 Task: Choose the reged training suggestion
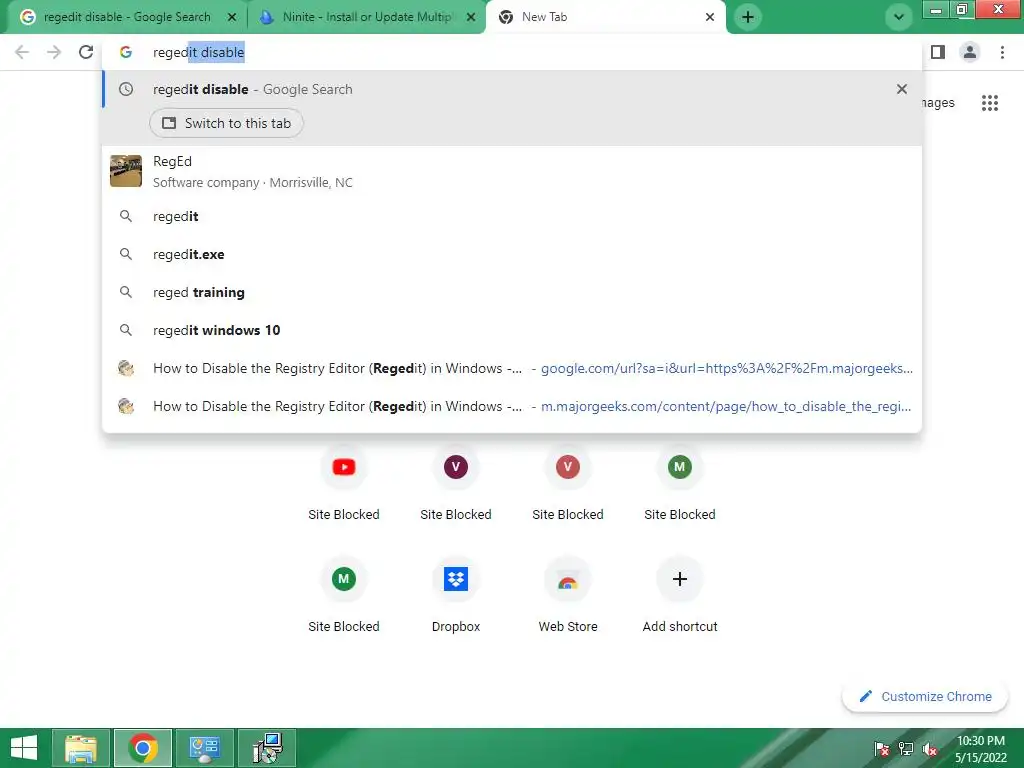[512, 292]
